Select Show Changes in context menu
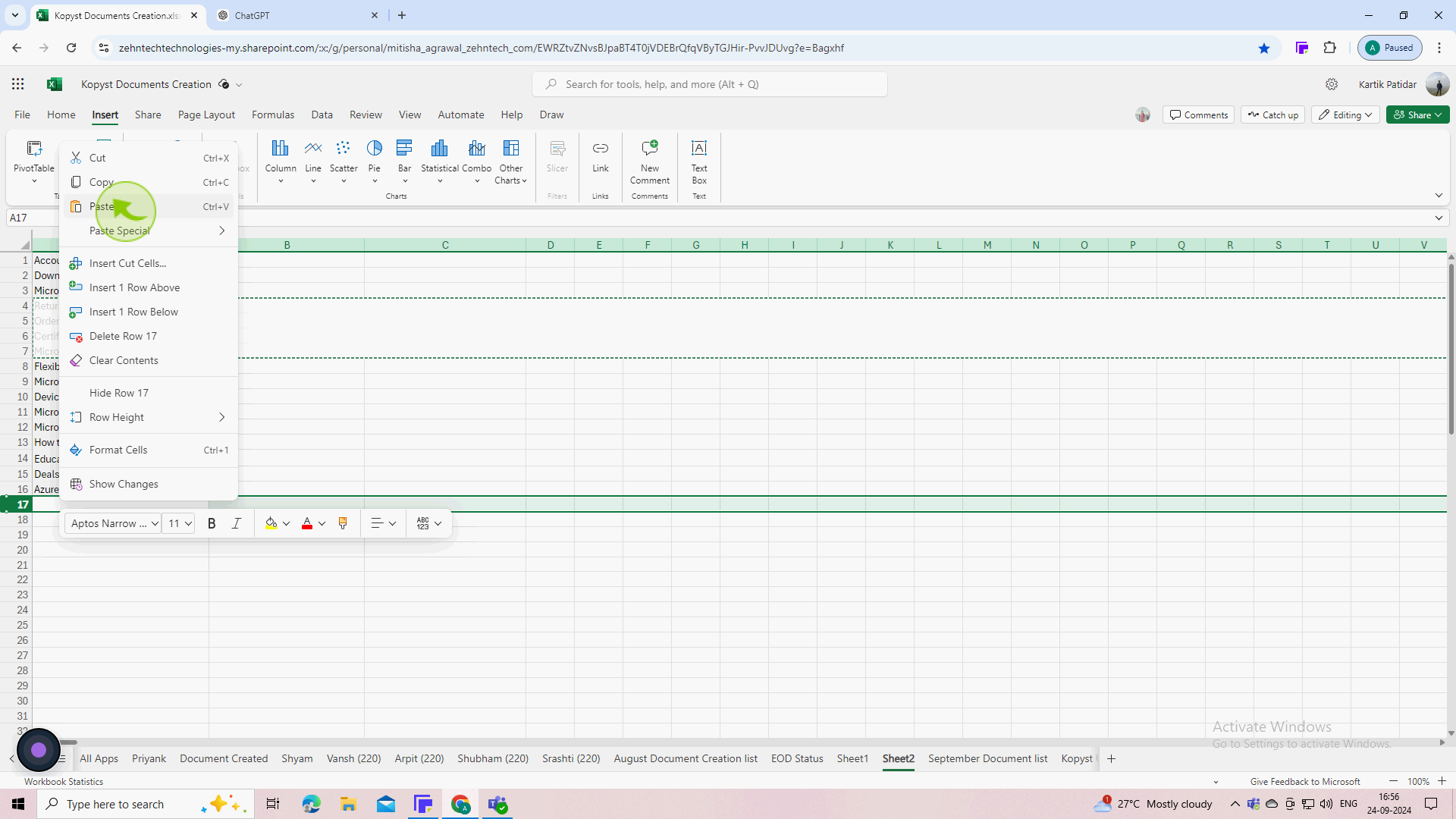This screenshot has width=1456, height=819. 149,484
